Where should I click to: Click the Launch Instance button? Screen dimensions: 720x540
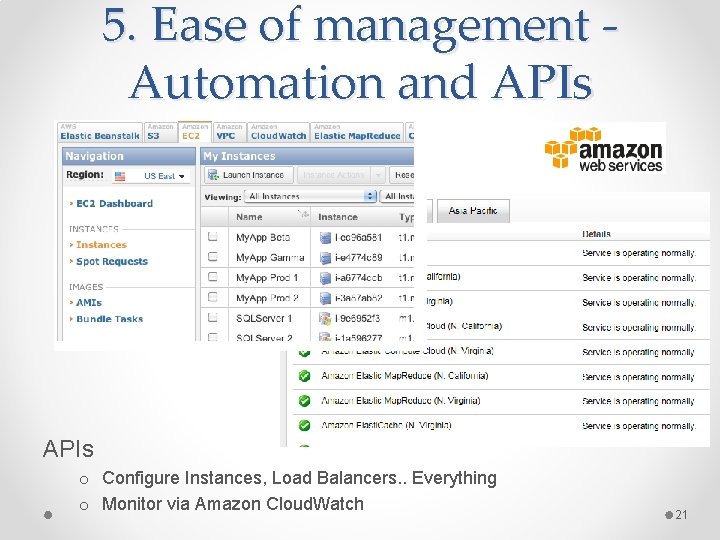[248, 175]
